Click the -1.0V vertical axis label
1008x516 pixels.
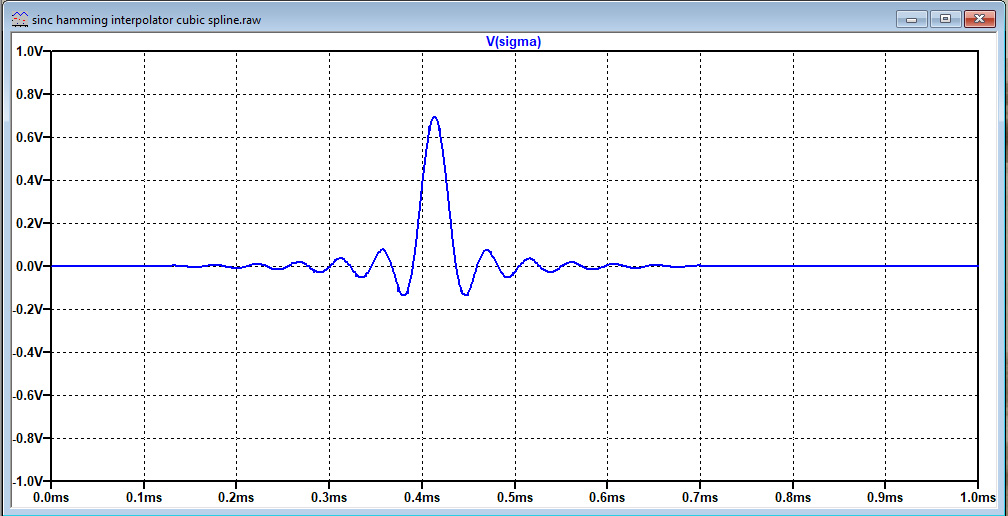[x=28, y=481]
